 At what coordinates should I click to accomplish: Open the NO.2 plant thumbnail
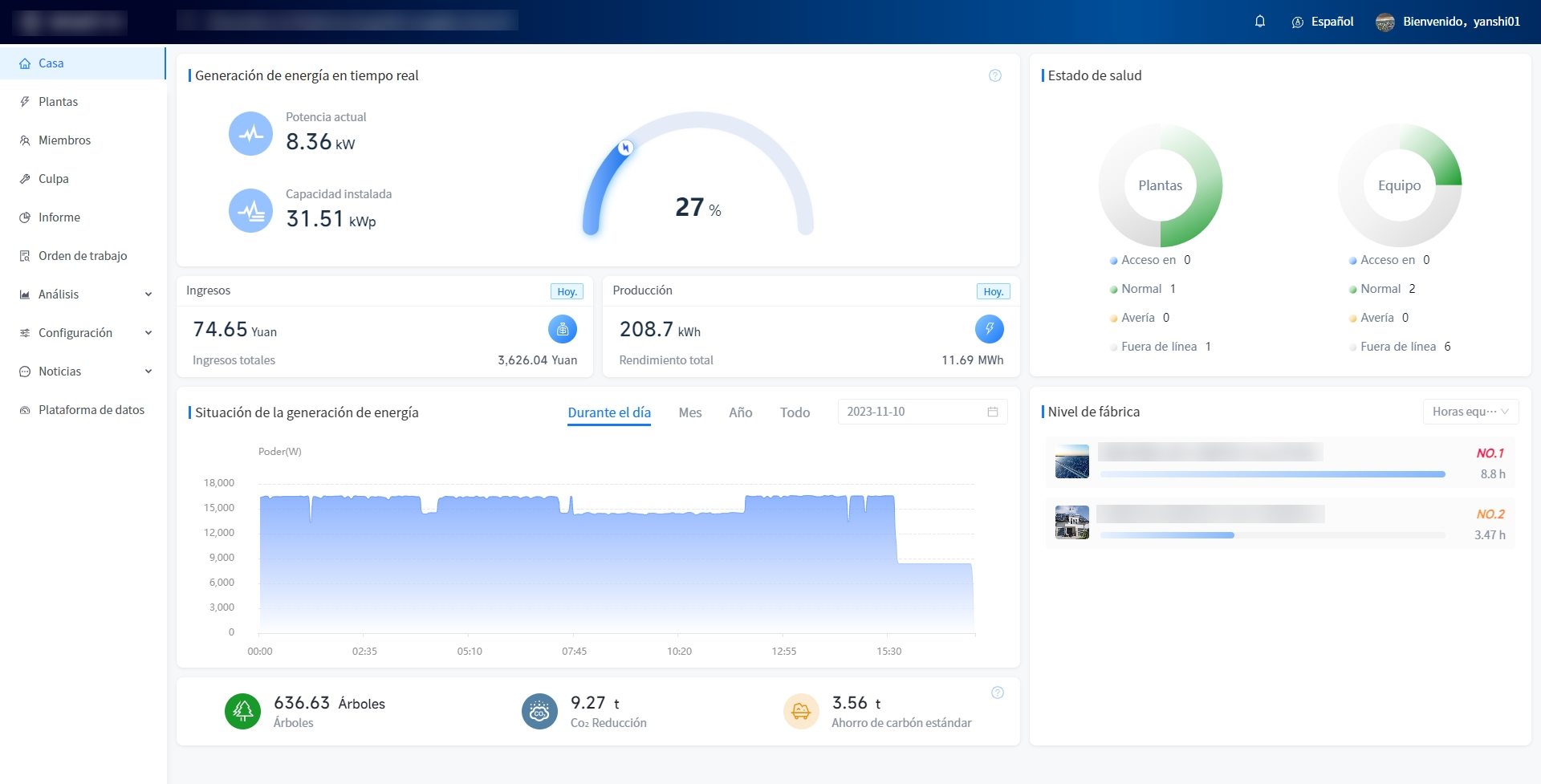click(1072, 522)
